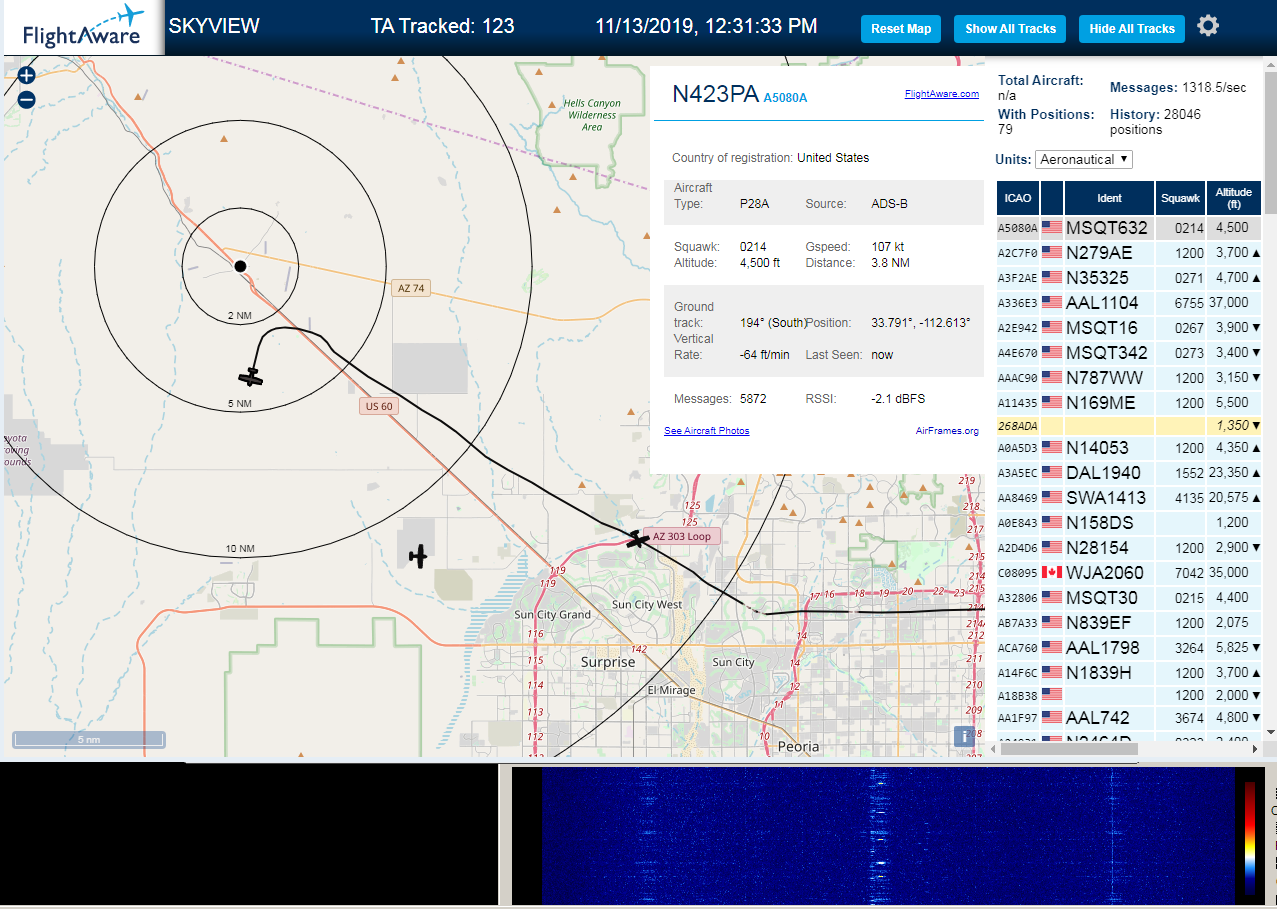
Task: Sort table by flag column header
Action: (x=1052, y=198)
